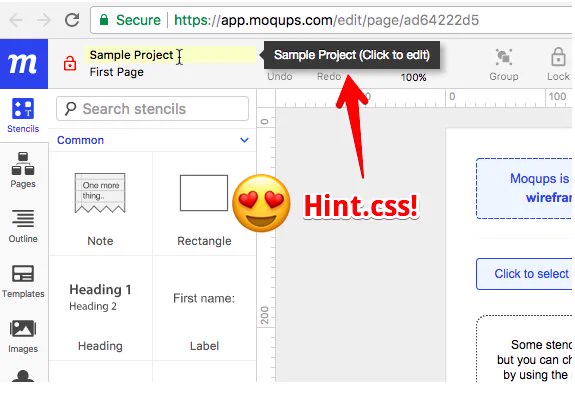Screen dimensions: 575x393
Task: Open the 100% zoom level control
Action: tap(413, 77)
